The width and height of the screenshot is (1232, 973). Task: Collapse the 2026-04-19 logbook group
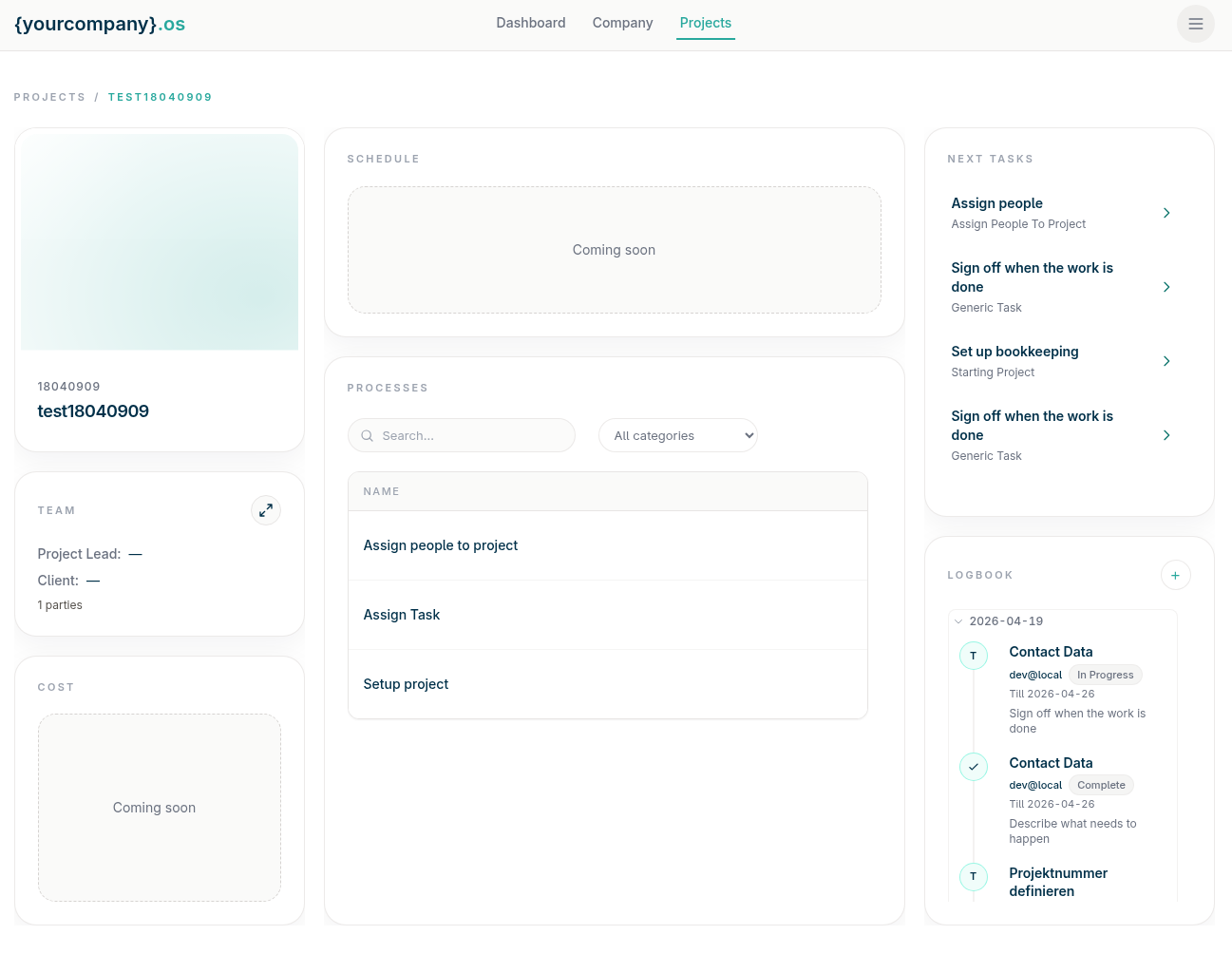[x=958, y=621]
